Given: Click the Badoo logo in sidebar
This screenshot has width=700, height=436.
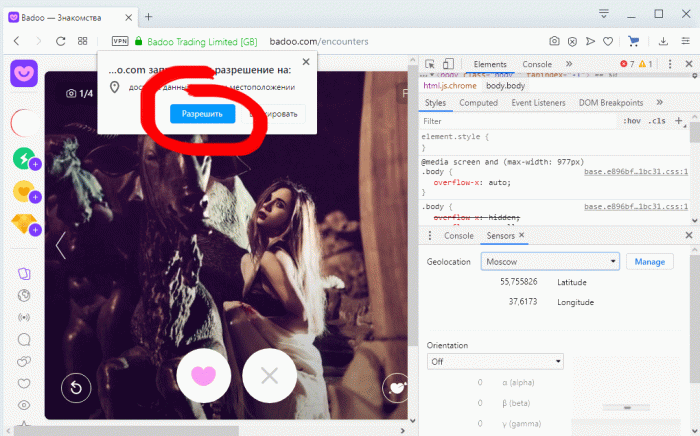Looking at the screenshot, I should coord(23,75).
